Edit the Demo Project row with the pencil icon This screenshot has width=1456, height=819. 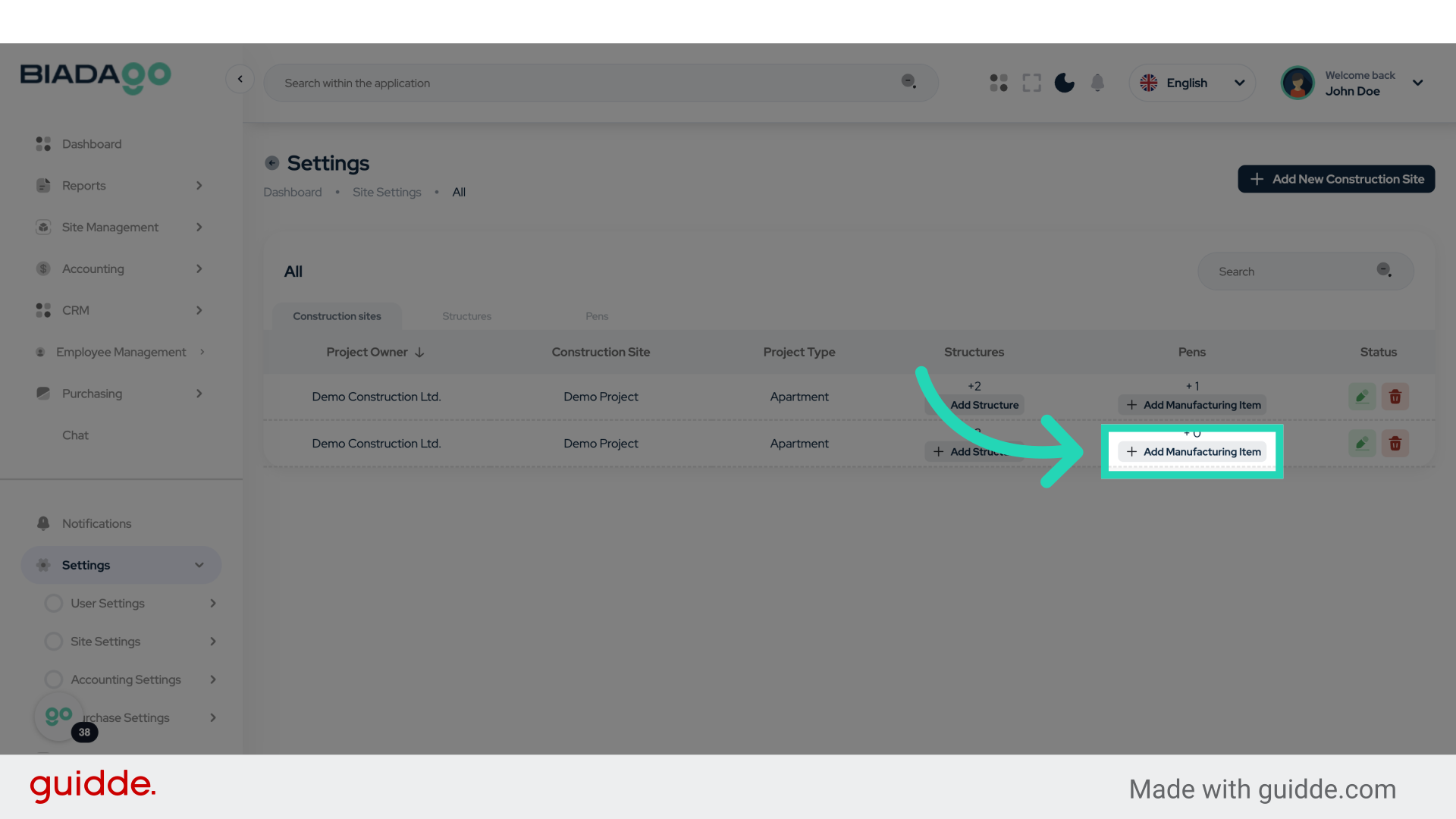(x=1362, y=397)
